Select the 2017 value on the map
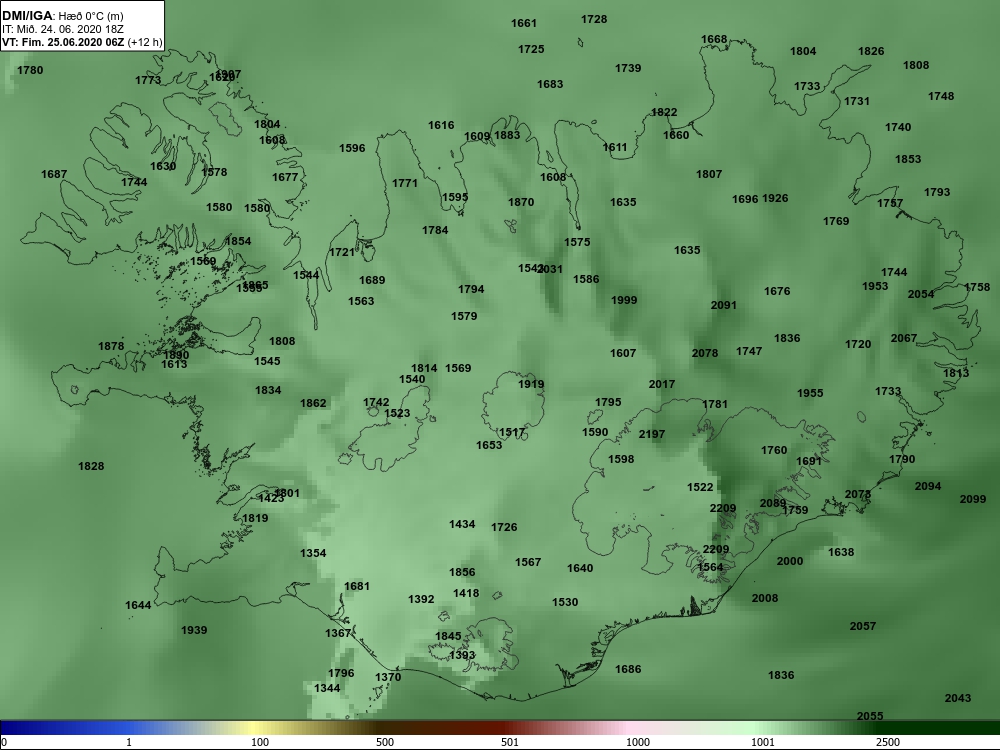1000x750 pixels. 661,385
